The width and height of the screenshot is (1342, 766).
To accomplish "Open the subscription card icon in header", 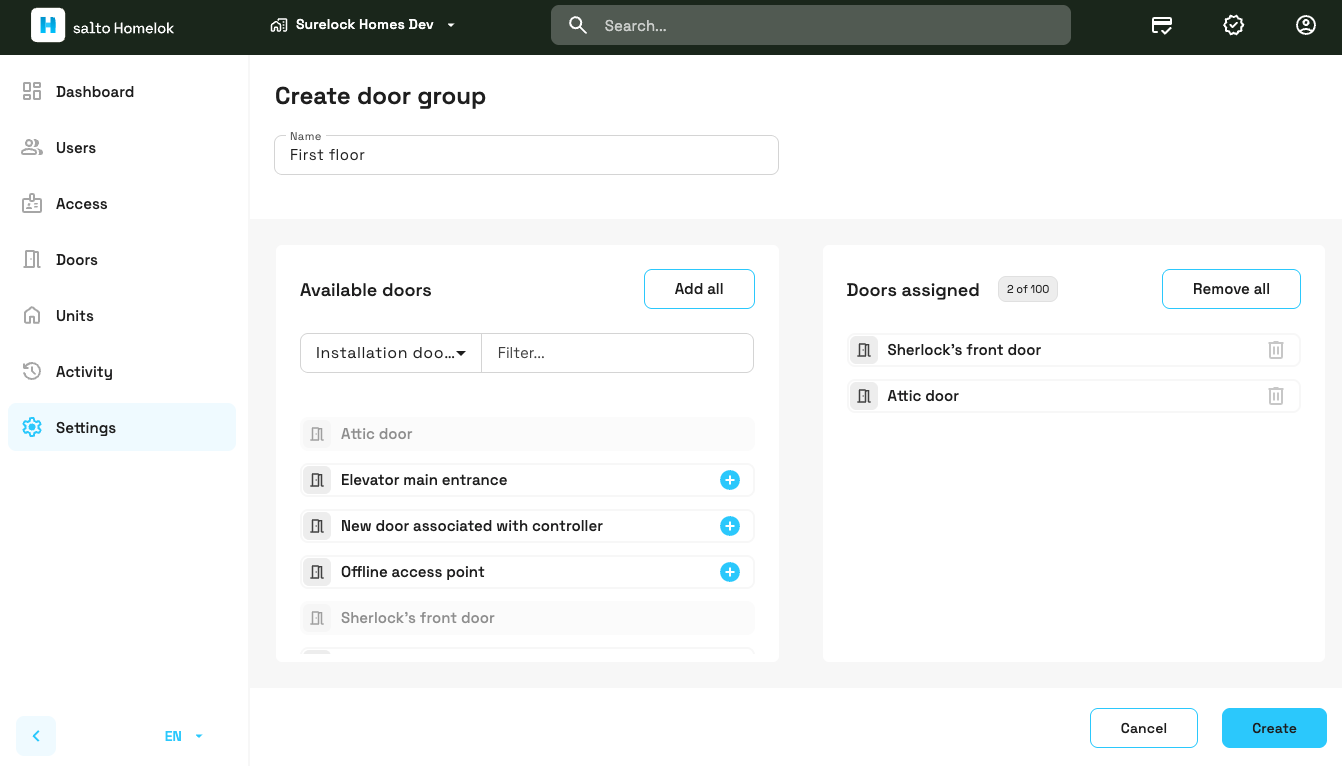I will pos(1162,25).
